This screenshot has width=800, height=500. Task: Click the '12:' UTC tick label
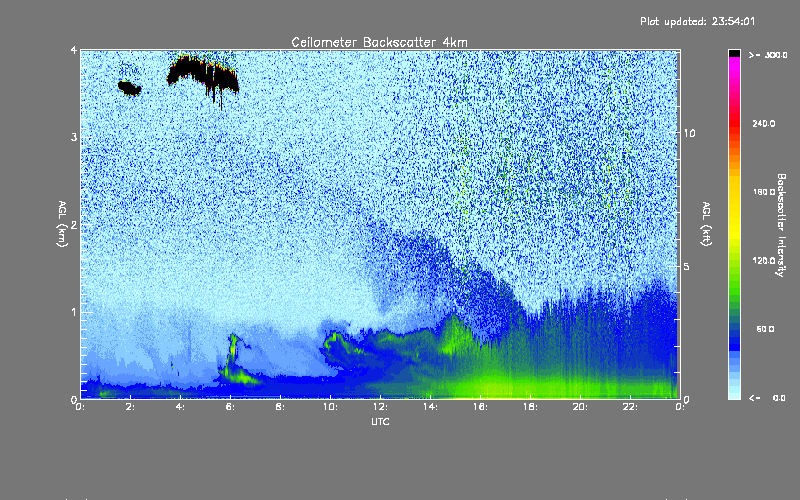tap(380, 407)
